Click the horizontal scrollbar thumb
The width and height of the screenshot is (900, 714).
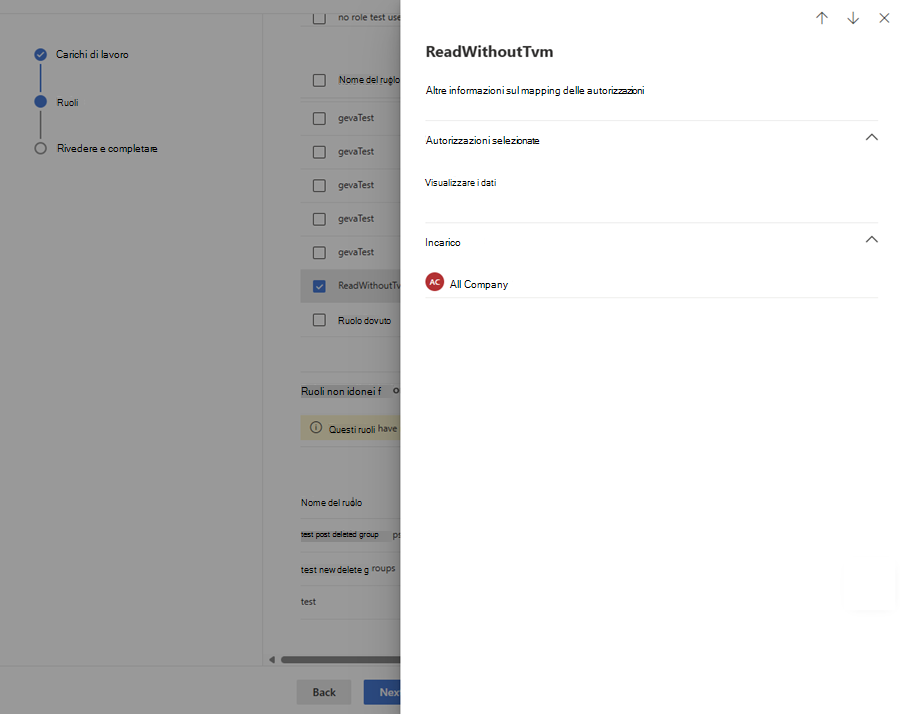coord(340,659)
